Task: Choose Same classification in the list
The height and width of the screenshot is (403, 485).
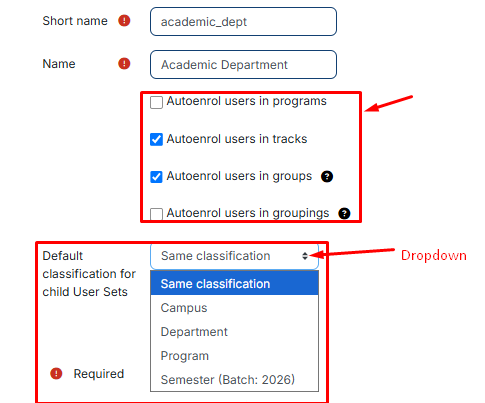Action: tap(234, 284)
